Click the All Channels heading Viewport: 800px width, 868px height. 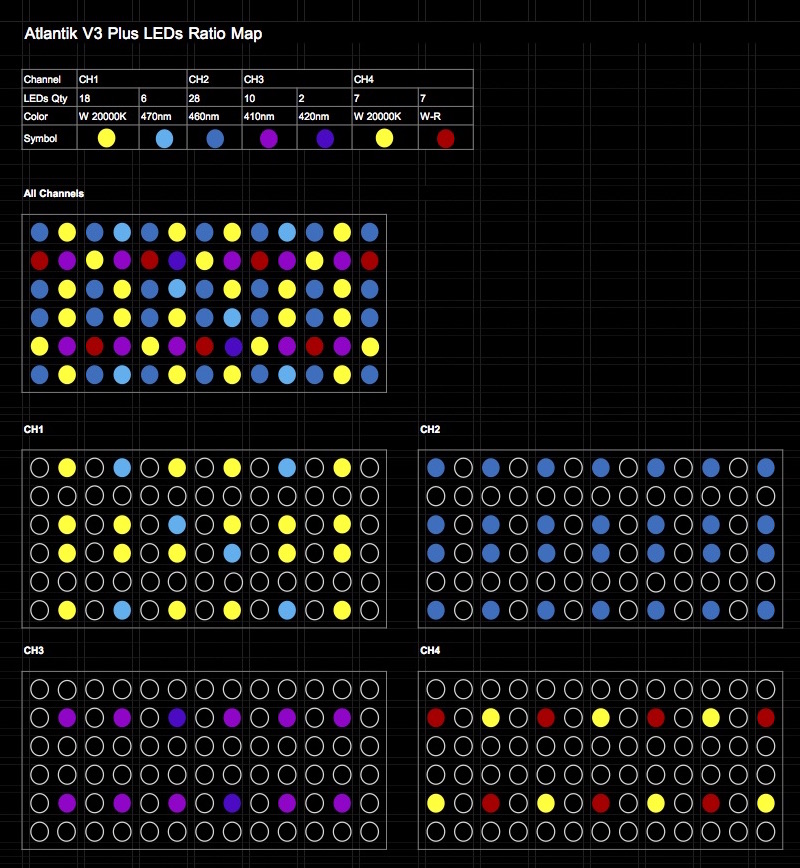[x=54, y=193]
